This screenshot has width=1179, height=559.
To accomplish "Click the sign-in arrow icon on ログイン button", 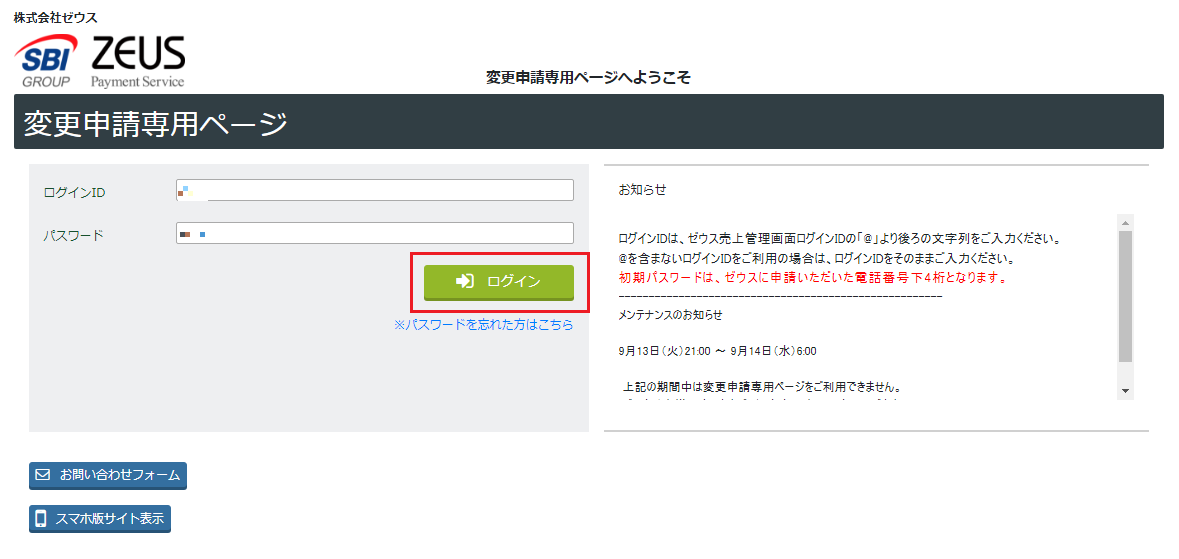I will [x=465, y=282].
